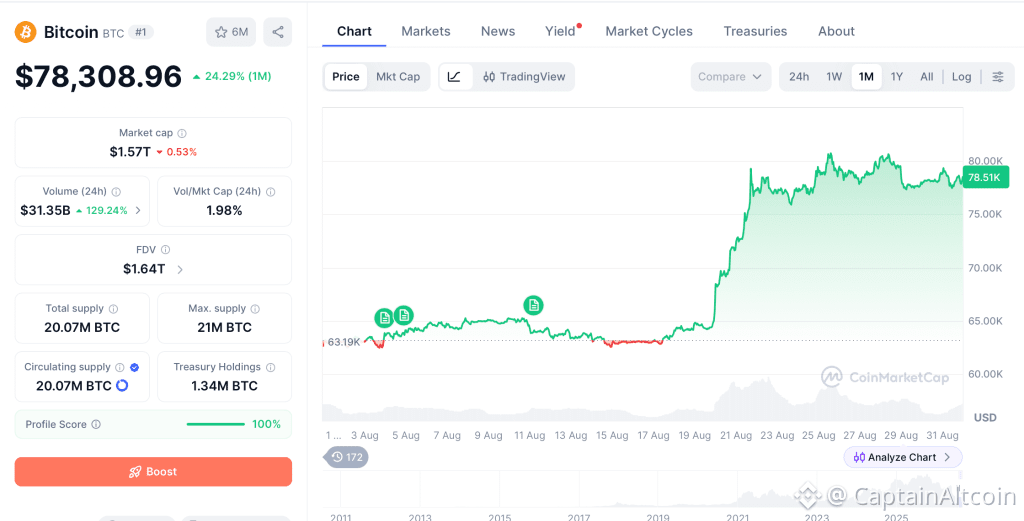The width and height of the screenshot is (1024, 521).
Task: Click the Market cap info icon
Action: point(182,133)
